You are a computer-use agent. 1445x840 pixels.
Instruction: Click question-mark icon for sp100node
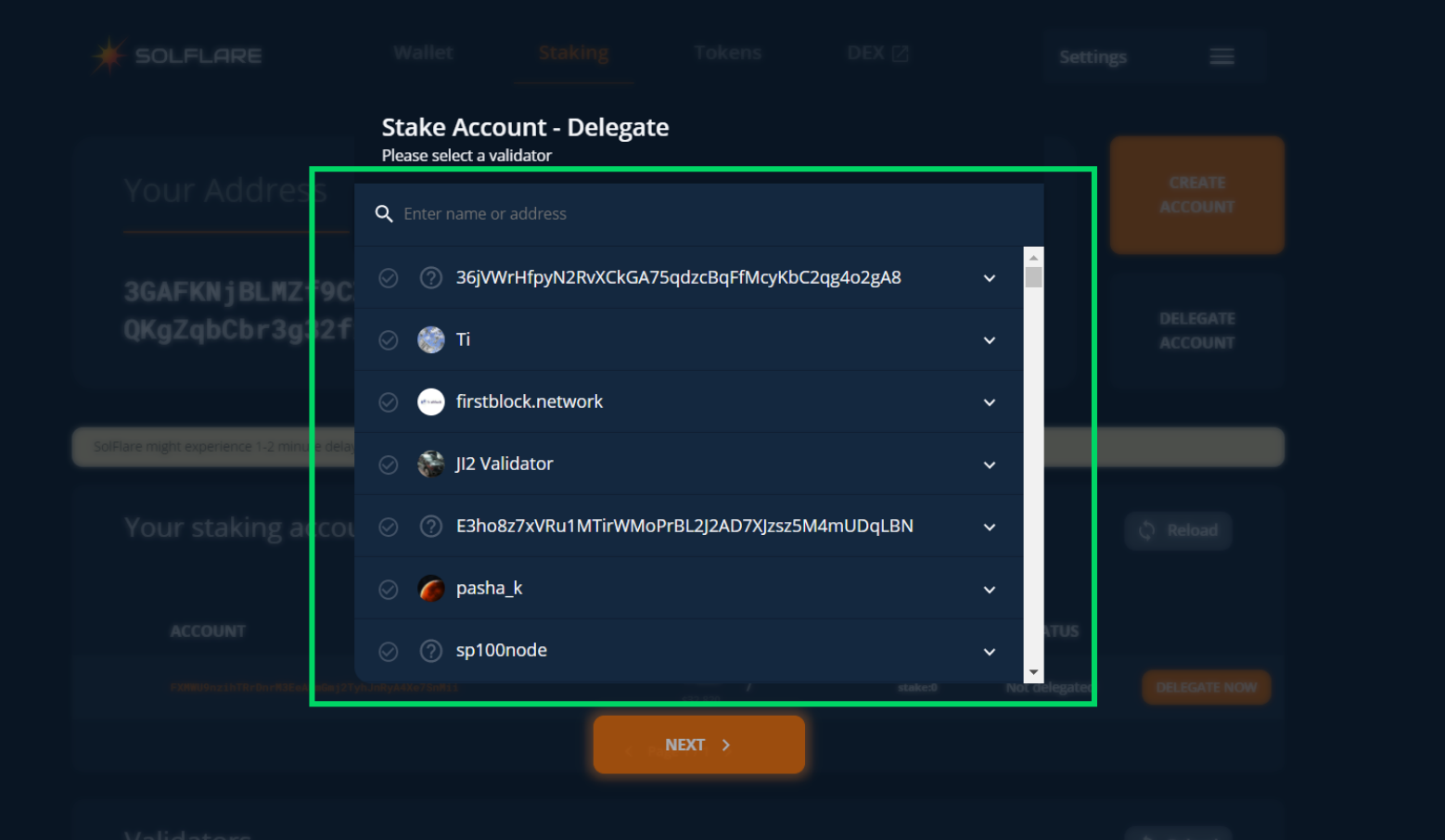[431, 651]
